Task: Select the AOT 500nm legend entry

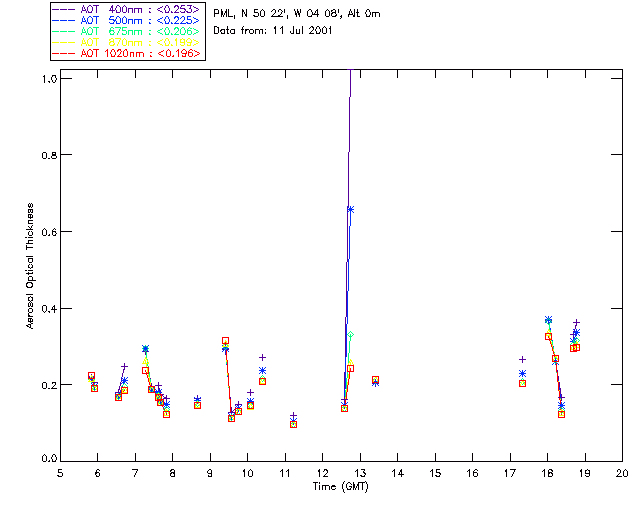Action: coord(138,20)
